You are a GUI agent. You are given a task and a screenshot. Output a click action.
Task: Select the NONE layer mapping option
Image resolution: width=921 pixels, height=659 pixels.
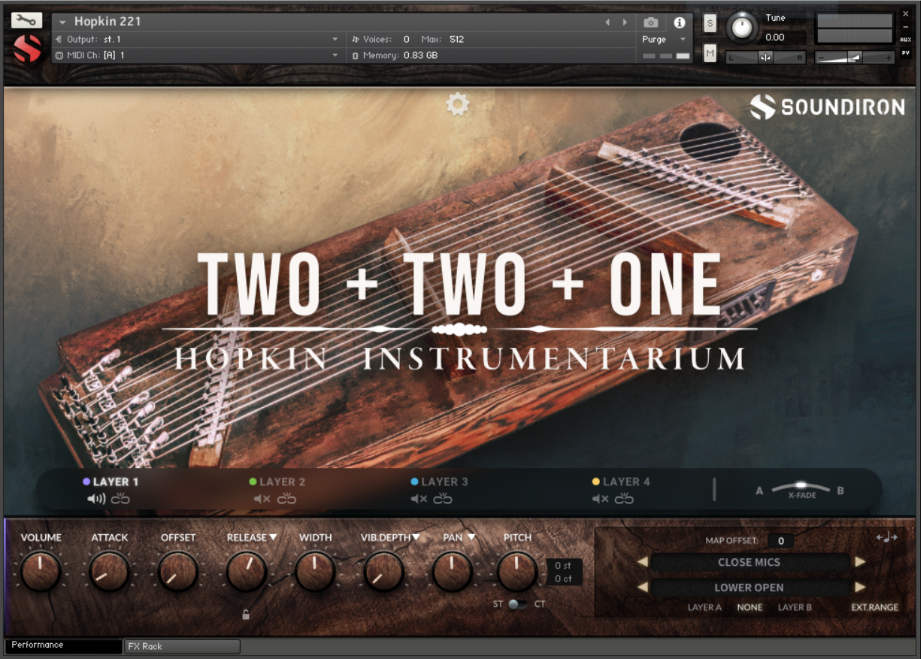tap(749, 607)
